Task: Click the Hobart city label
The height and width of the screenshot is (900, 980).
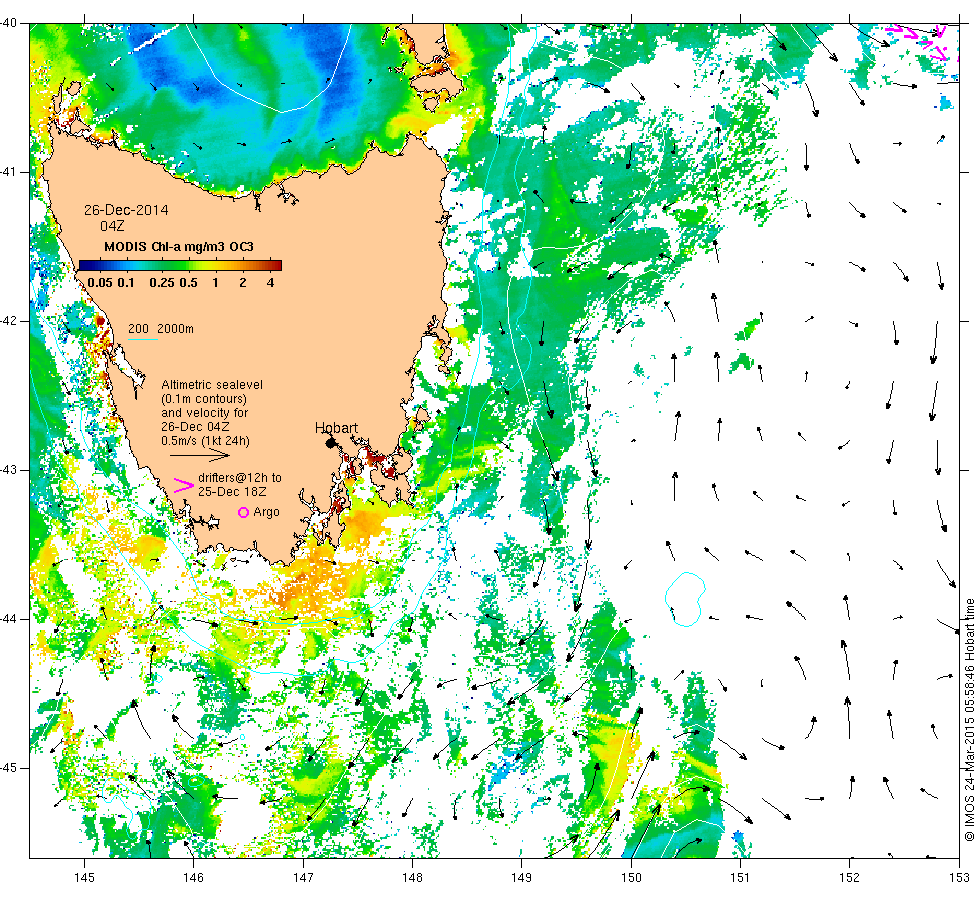Action: pyautogui.click(x=336, y=428)
